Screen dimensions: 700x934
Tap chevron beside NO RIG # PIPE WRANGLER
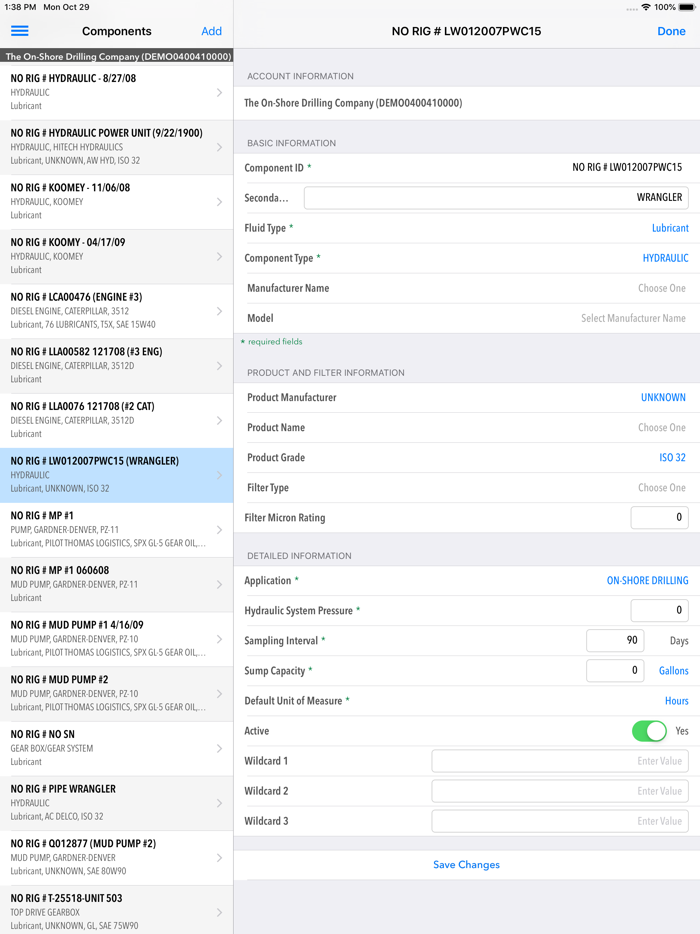coord(219,803)
